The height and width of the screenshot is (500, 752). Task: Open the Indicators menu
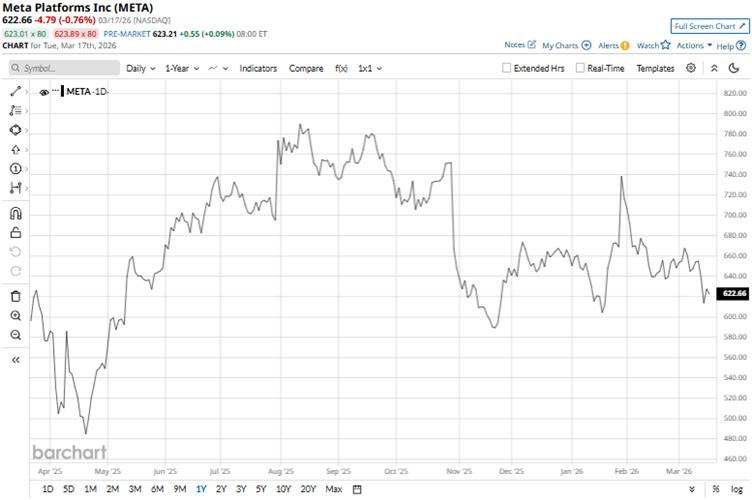(258, 69)
